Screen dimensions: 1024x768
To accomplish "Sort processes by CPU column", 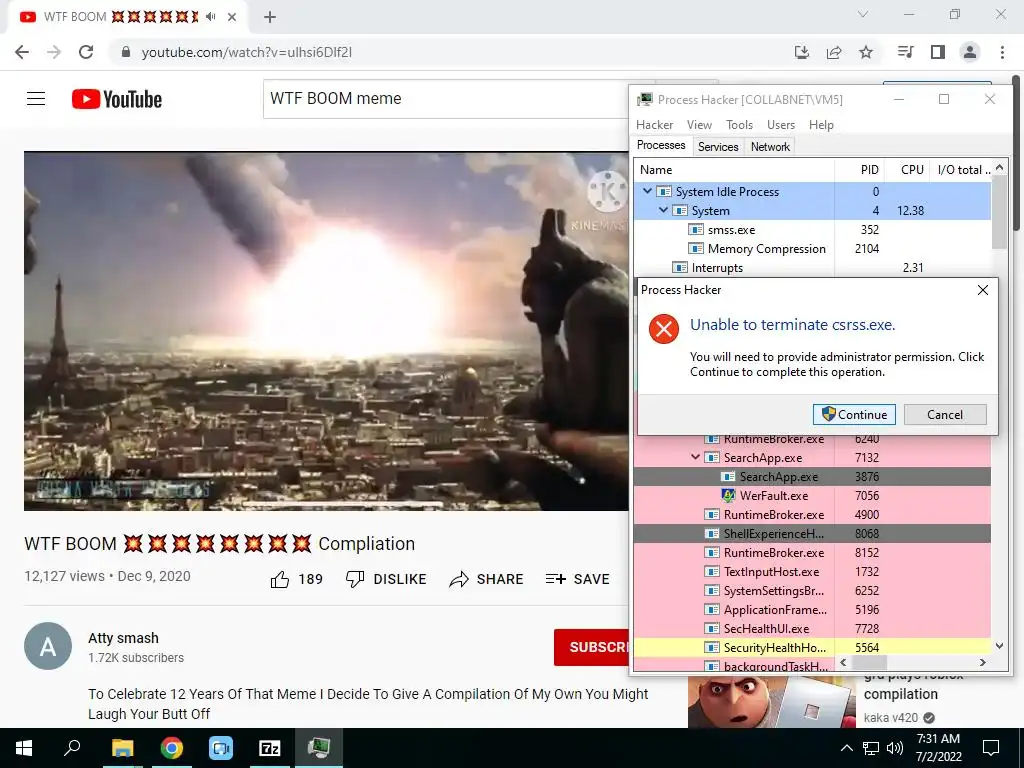I will tap(908, 170).
